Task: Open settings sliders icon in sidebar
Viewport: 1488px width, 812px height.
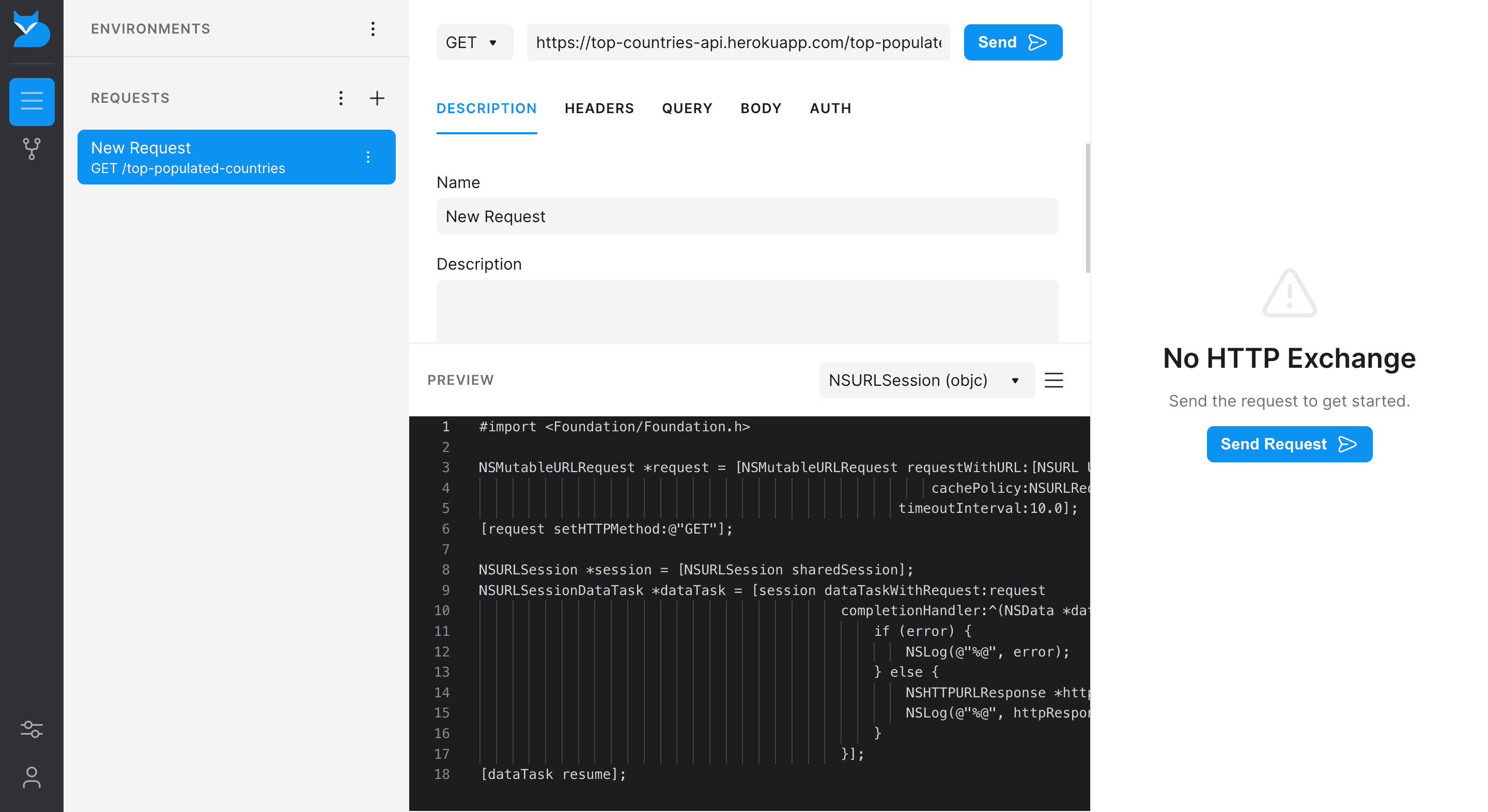Action: pyautogui.click(x=32, y=729)
